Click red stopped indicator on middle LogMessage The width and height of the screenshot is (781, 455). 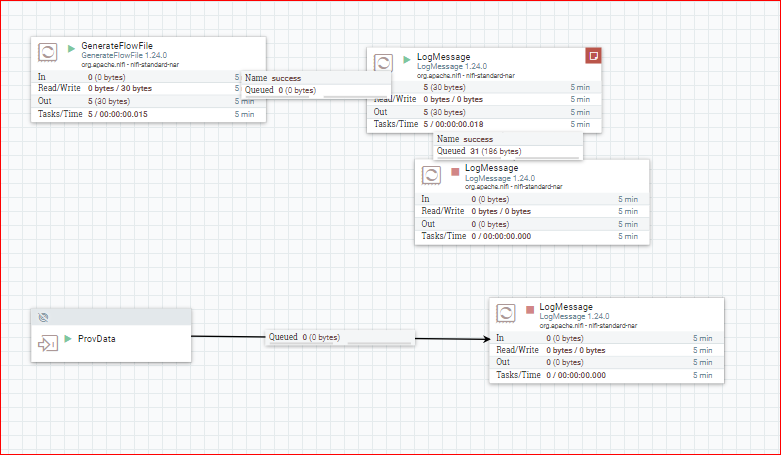tap(455, 171)
